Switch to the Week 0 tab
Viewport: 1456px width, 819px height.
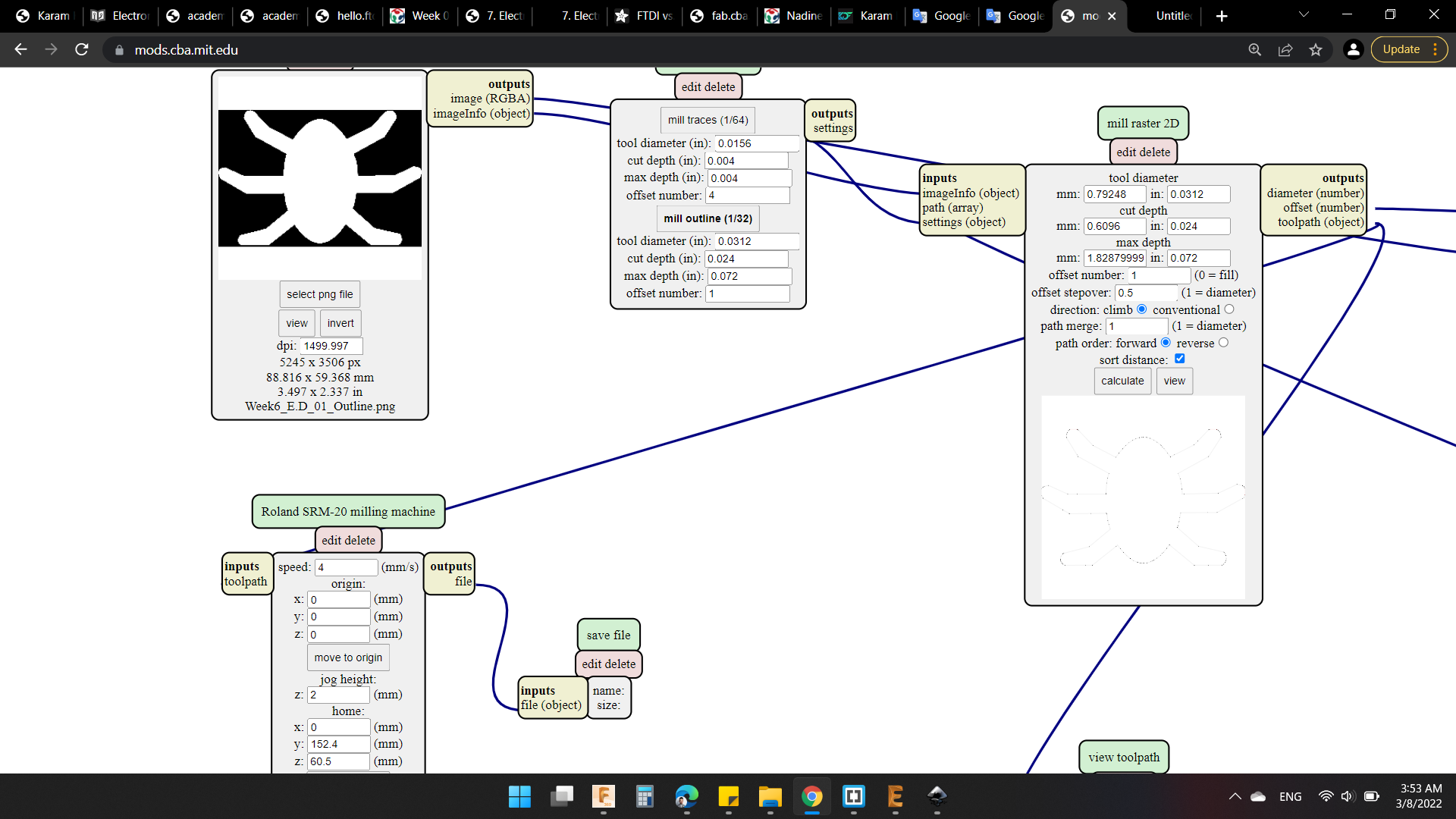click(x=421, y=16)
